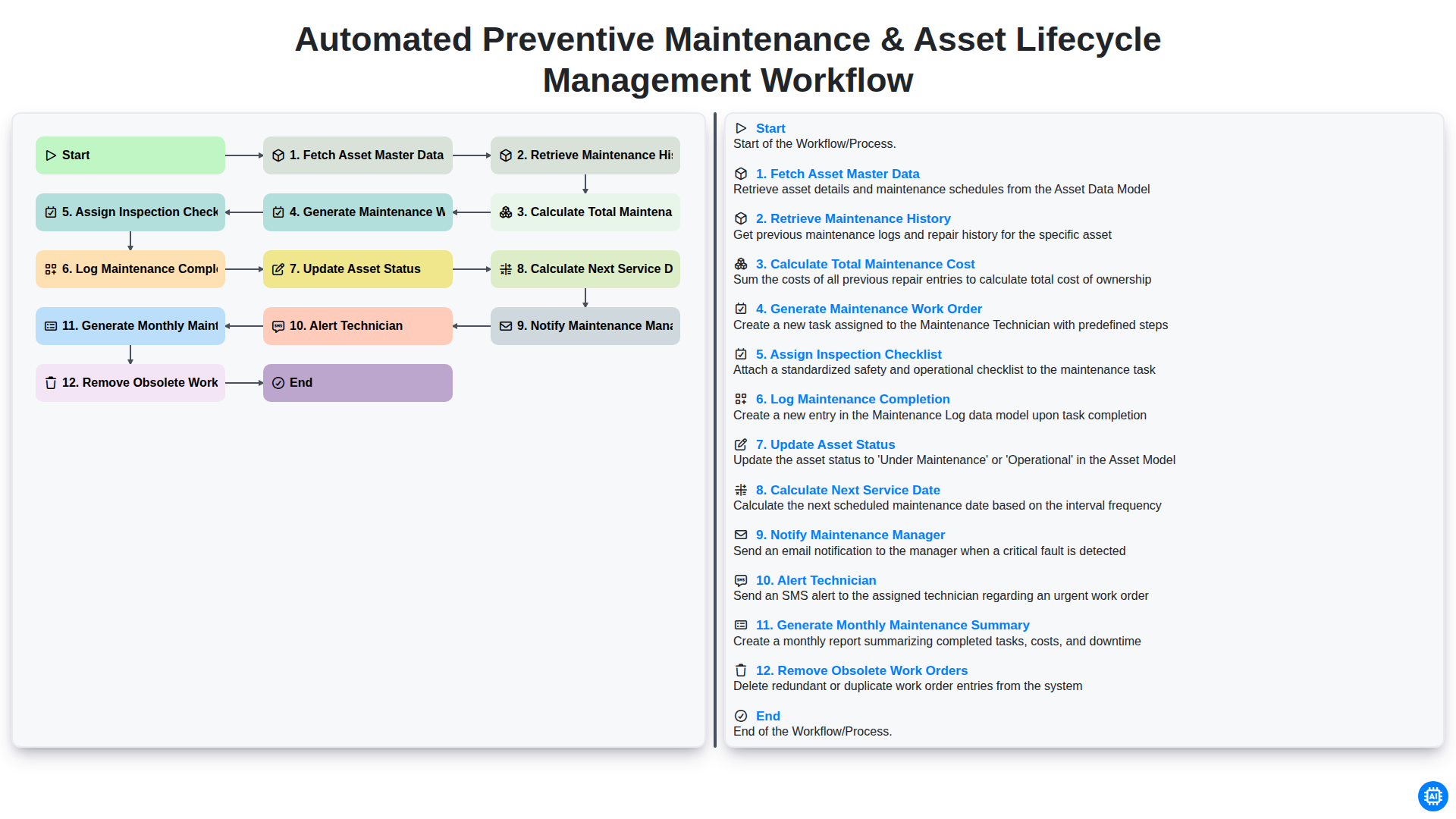Select the 12. Remove Obsolete Work node label
This screenshot has width=1456, height=819.
tap(140, 383)
